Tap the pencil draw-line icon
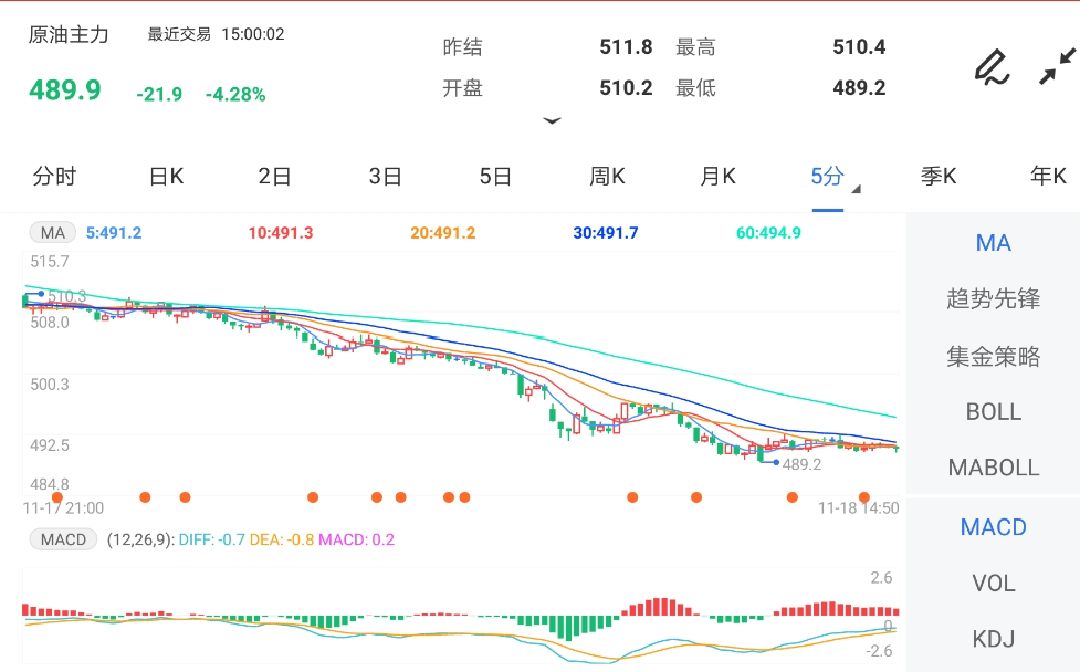 (x=991, y=67)
